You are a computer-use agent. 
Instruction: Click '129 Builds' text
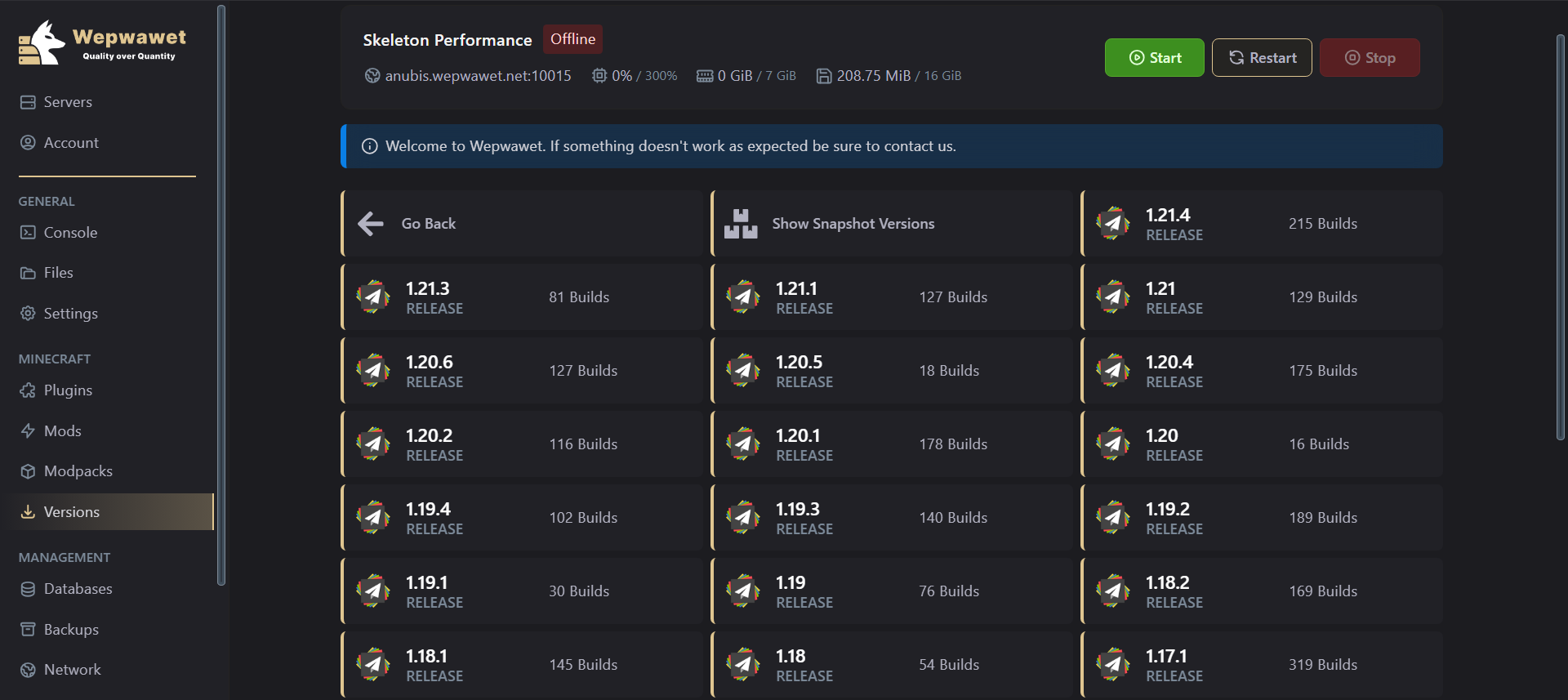(x=1323, y=297)
